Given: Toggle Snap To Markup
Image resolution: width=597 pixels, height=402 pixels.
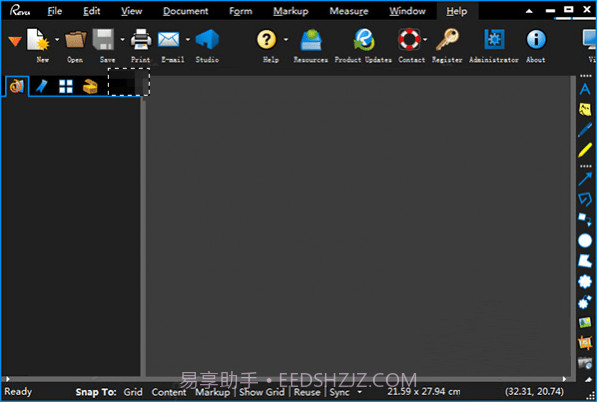Looking at the screenshot, I should (212, 392).
